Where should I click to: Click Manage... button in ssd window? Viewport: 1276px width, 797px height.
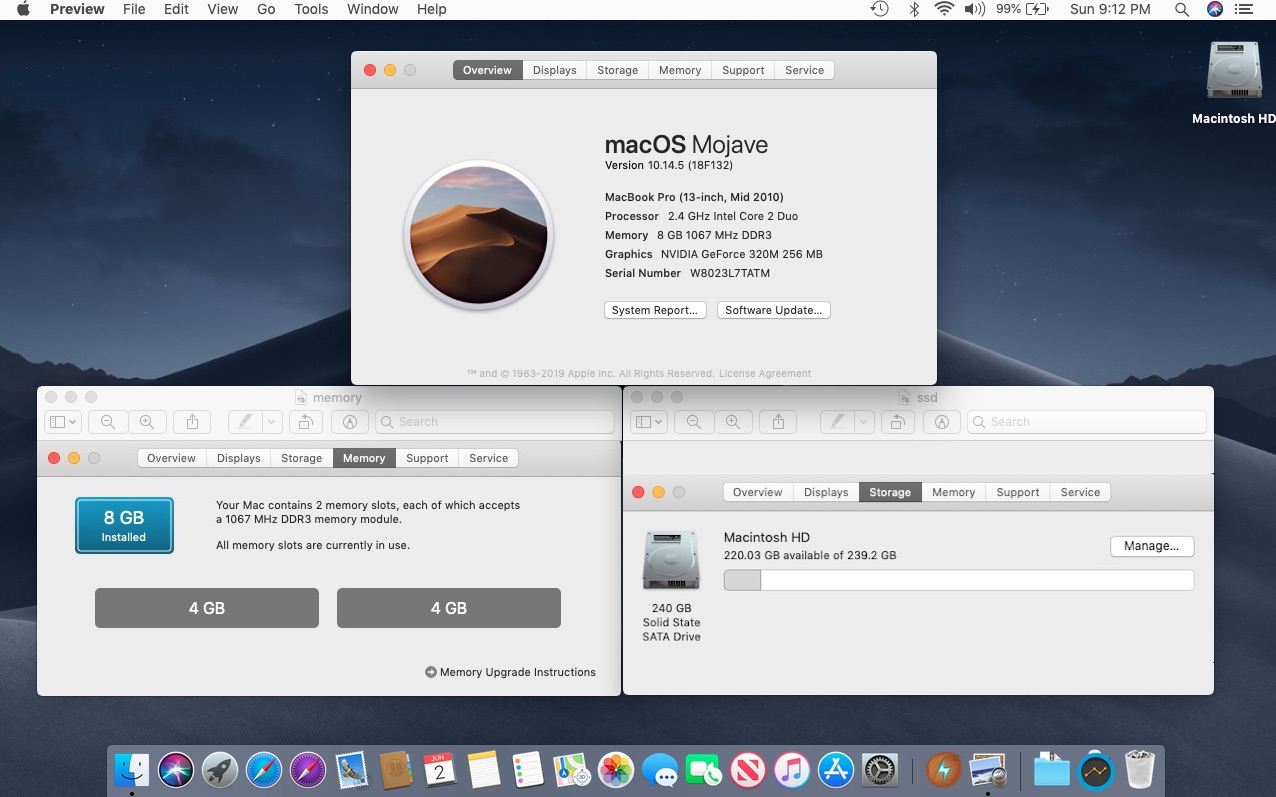(x=1152, y=546)
